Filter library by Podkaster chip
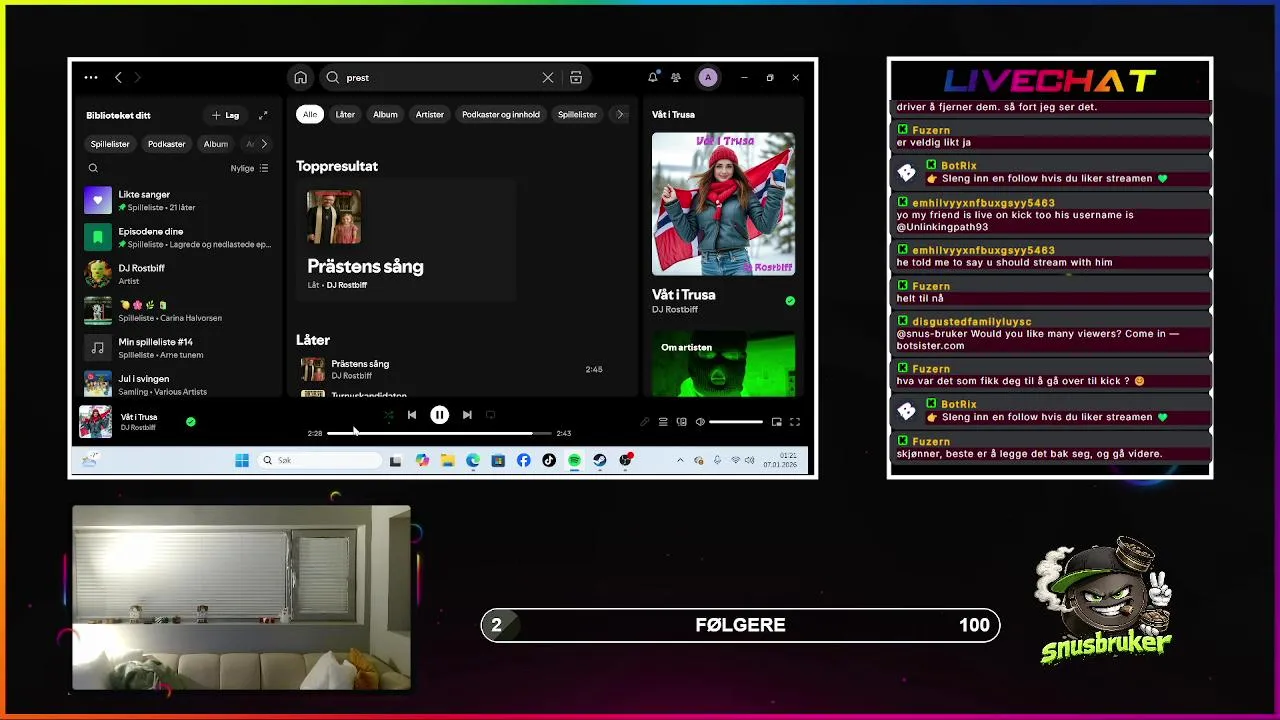Viewport: 1280px width, 720px height. coord(167,144)
